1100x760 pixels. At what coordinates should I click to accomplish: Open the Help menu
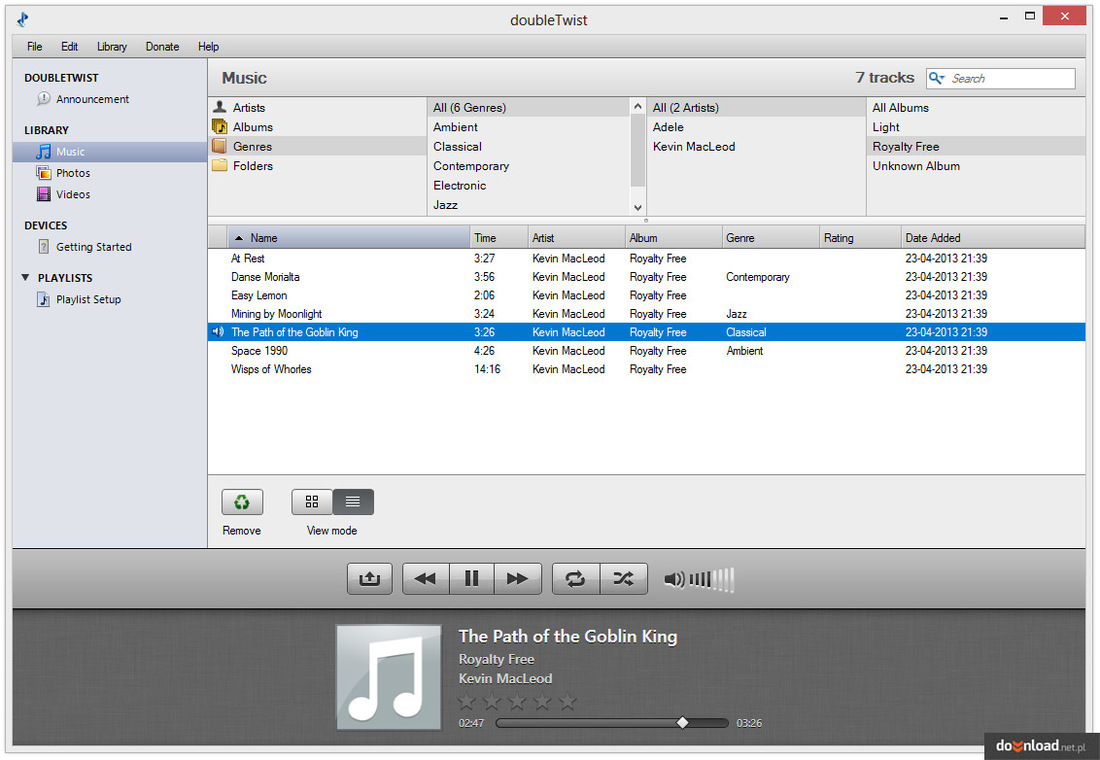pyautogui.click(x=208, y=46)
